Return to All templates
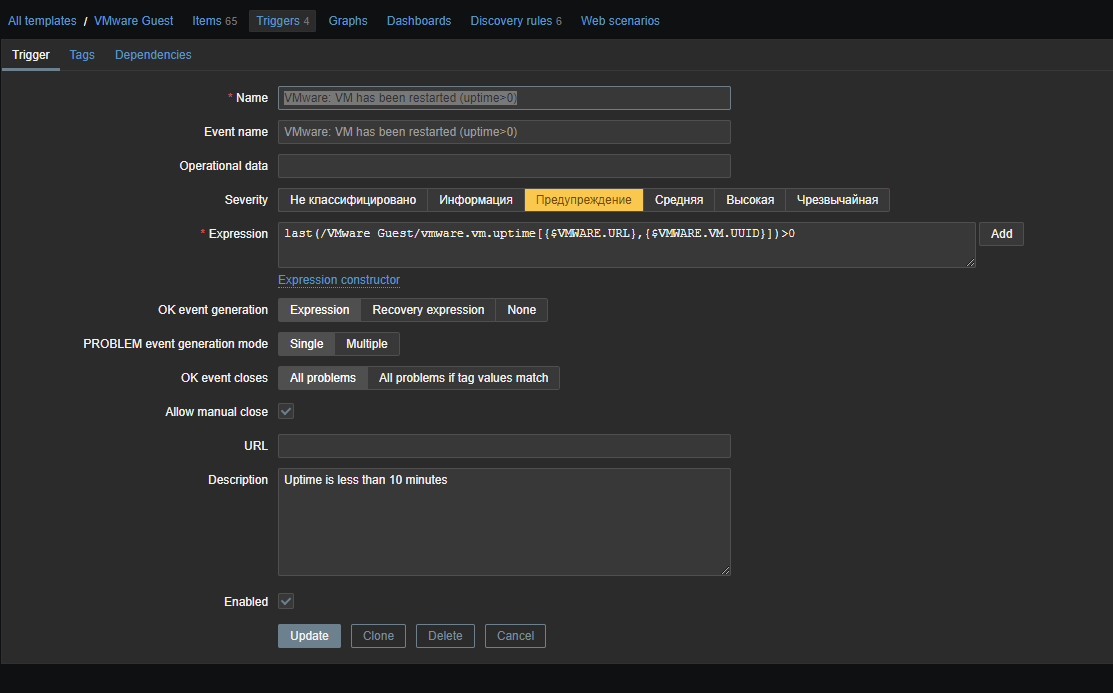 pos(42,20)
